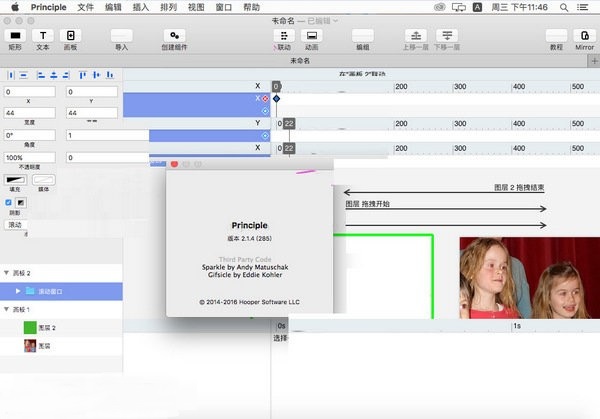Toggle the red X keyframe diamond
Viewport: 600px width, 419px height.
[x=265, y=98]
